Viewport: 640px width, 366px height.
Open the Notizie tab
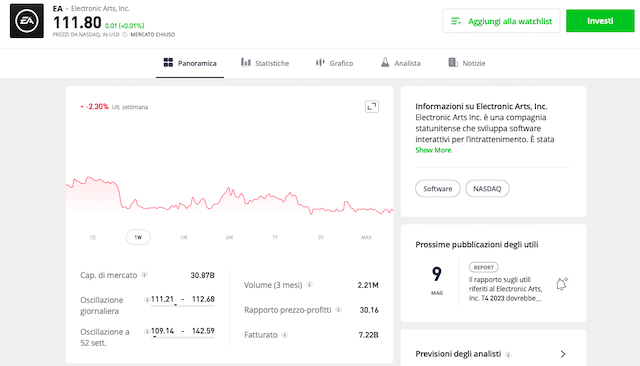467,63
